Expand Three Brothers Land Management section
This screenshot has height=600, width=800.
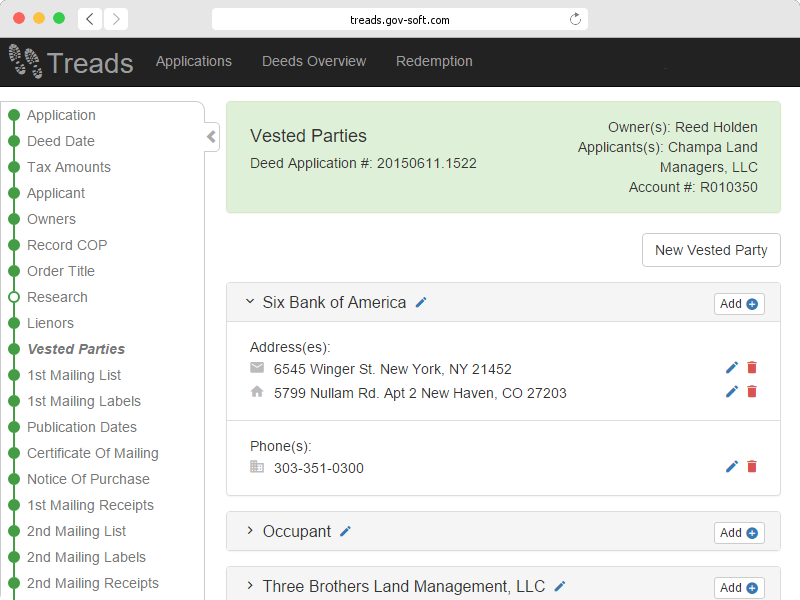pos(250,585)
